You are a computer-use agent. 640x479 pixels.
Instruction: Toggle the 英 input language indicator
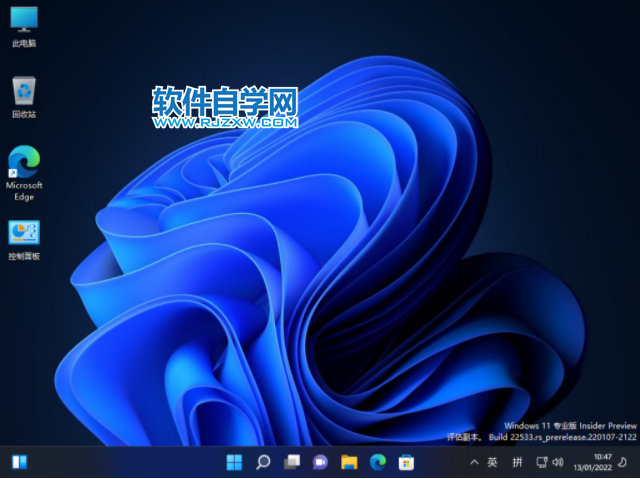(492, 462)
